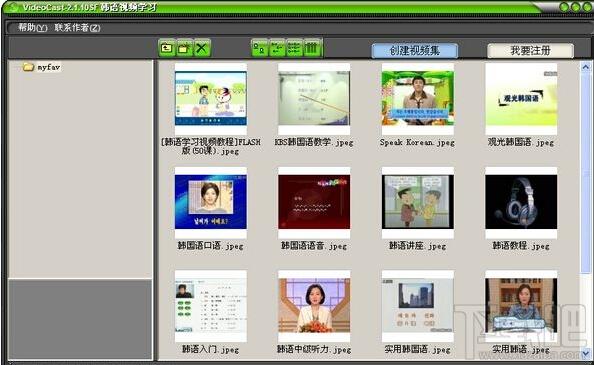Select the myfav folder icon in tree
Screen dimensions: 594x365
[28, 67]
